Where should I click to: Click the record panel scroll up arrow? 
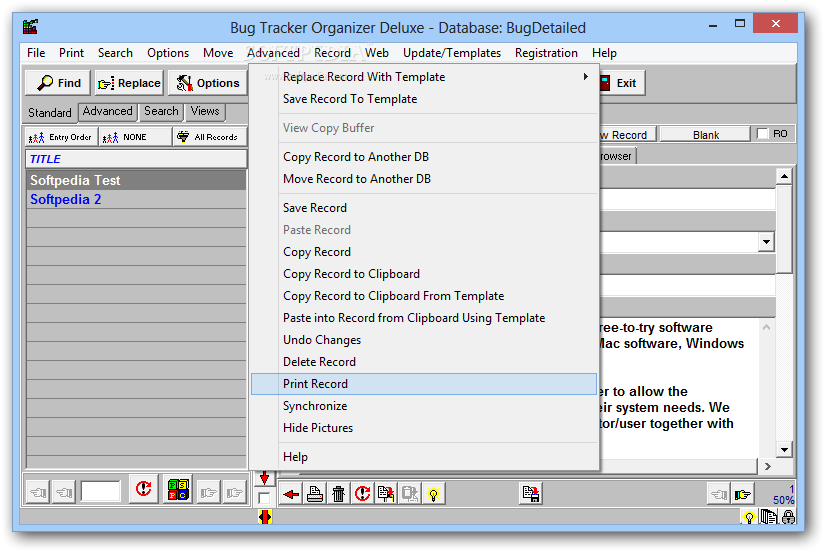(784, 176)
